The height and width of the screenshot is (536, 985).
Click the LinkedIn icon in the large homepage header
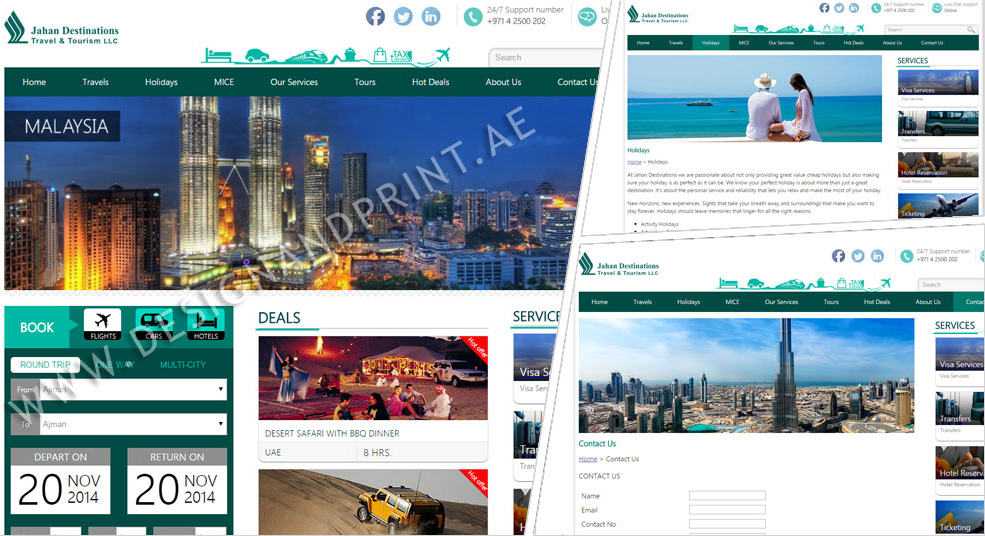tap(431, 16)
